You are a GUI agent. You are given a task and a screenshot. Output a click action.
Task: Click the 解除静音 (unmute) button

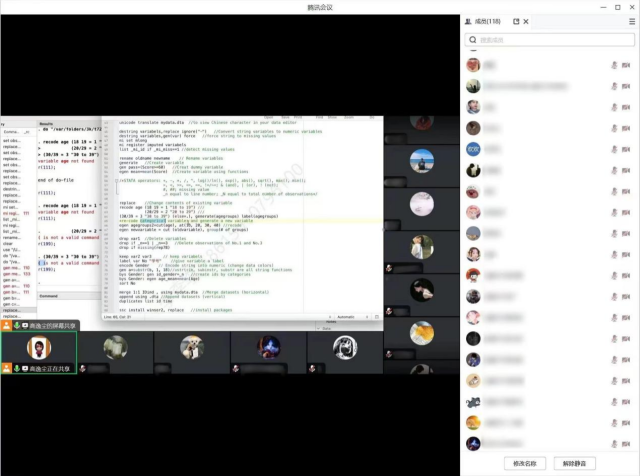(583, 463)
